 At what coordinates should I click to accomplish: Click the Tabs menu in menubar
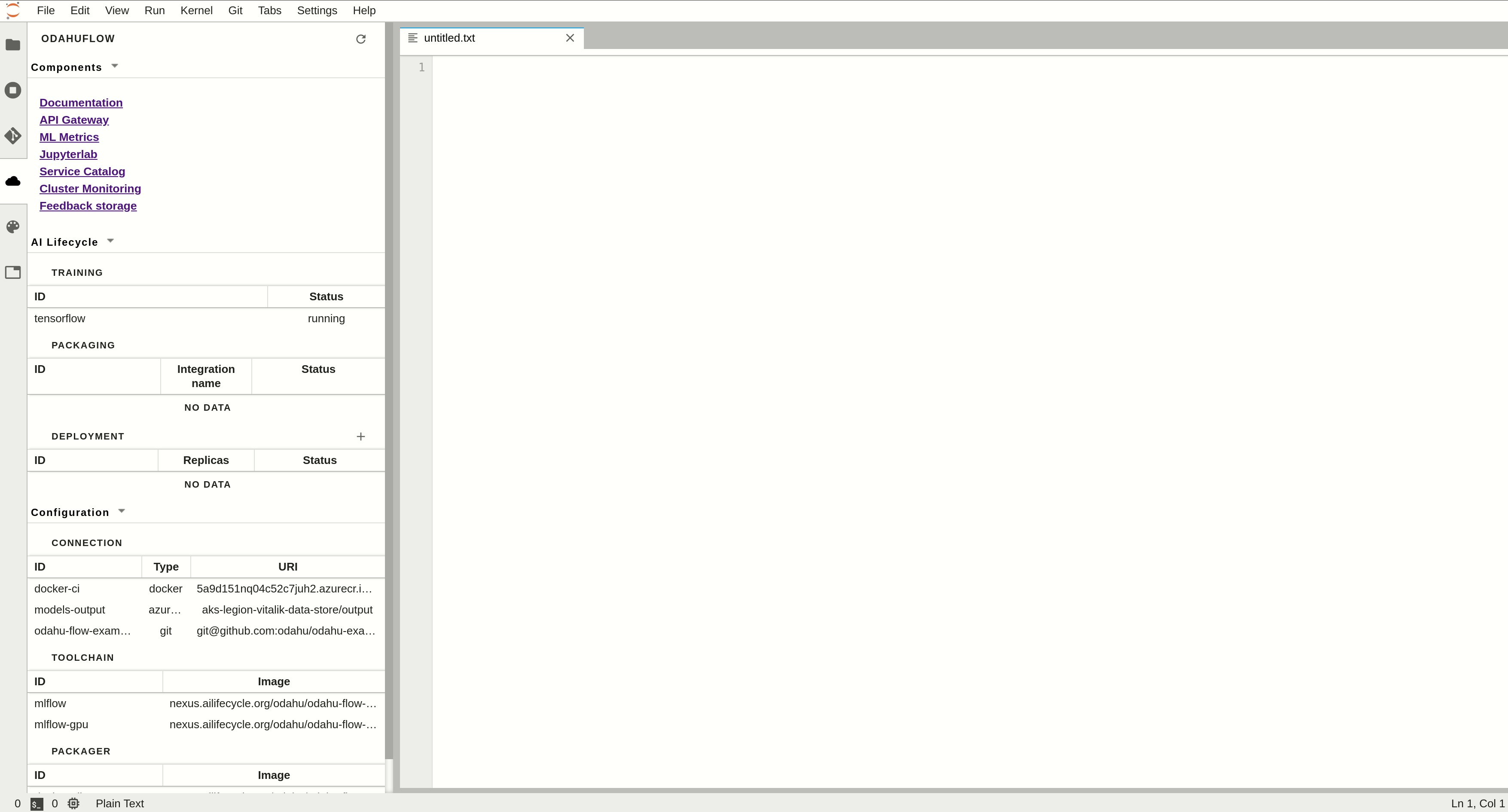pyautogui.click(x=268, y=10)
